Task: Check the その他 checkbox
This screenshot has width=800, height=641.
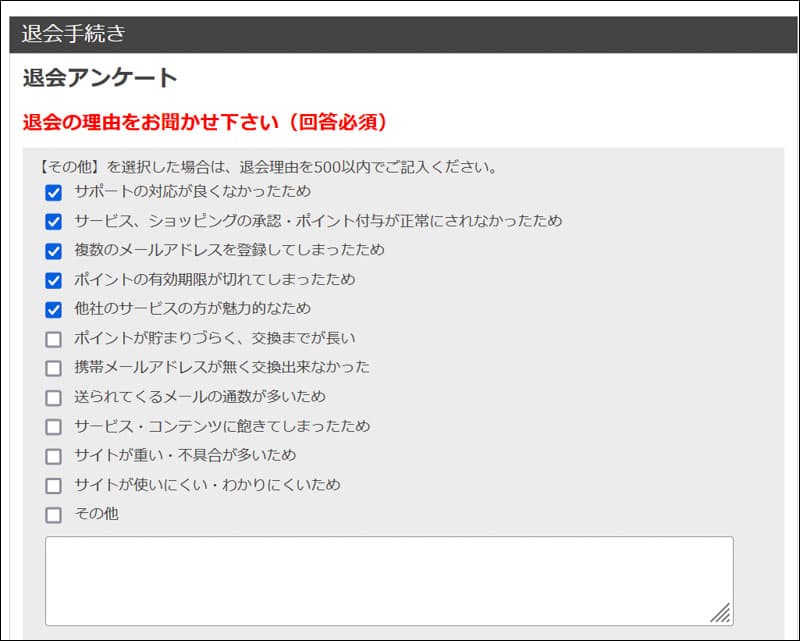Action: [54, 515]
